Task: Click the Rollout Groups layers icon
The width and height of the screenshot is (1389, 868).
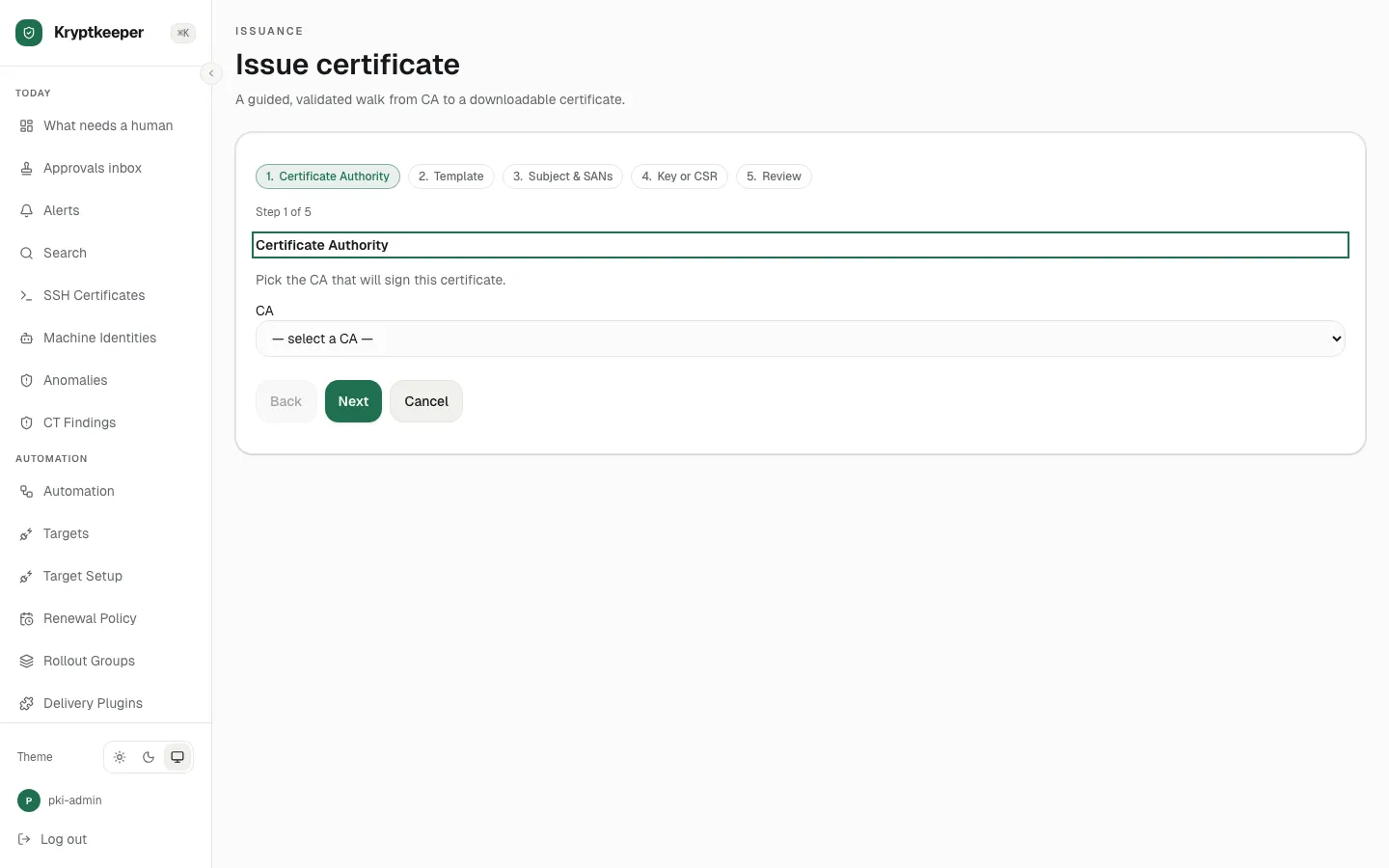Action: [26, 662]
